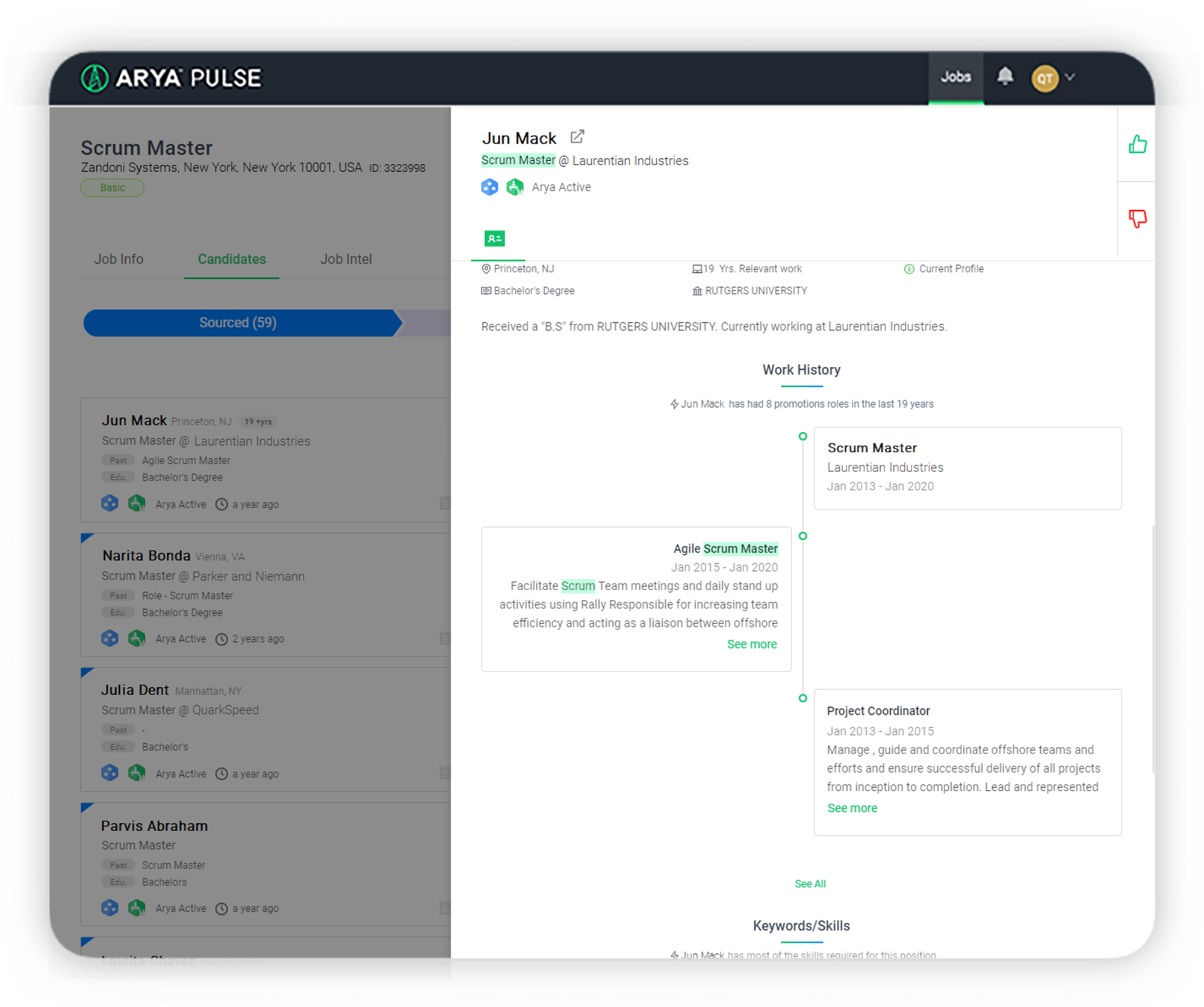Click the Basic badge under Scrum Master
The width and height of the screenshot is (1204, 1007).
(x=113, y=188)
